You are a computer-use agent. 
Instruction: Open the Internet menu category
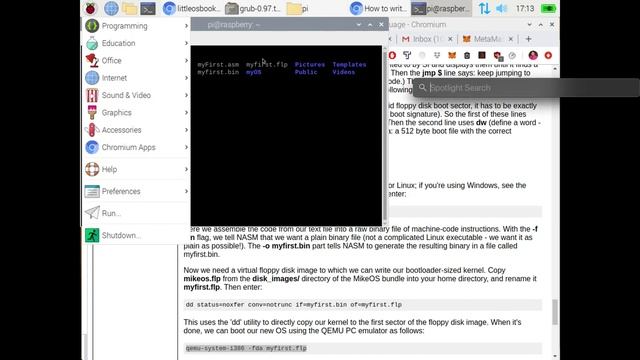(x=136, y=78)
